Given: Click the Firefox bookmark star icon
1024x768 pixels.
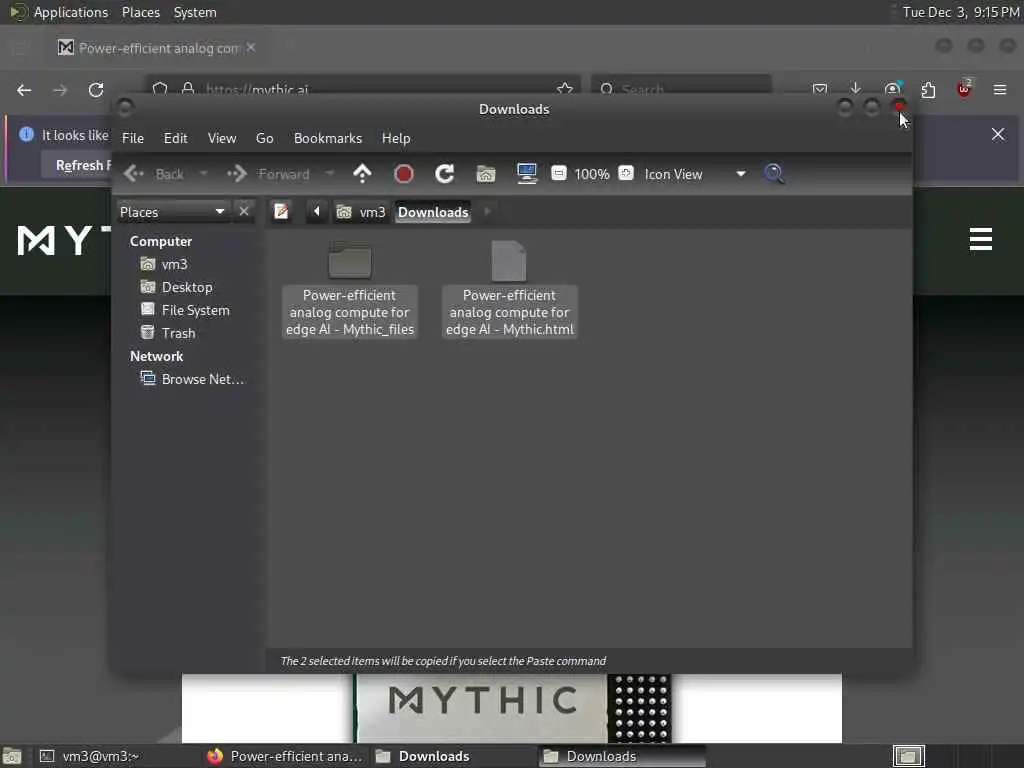Looking at the screenshot, I should coord(565,89).
